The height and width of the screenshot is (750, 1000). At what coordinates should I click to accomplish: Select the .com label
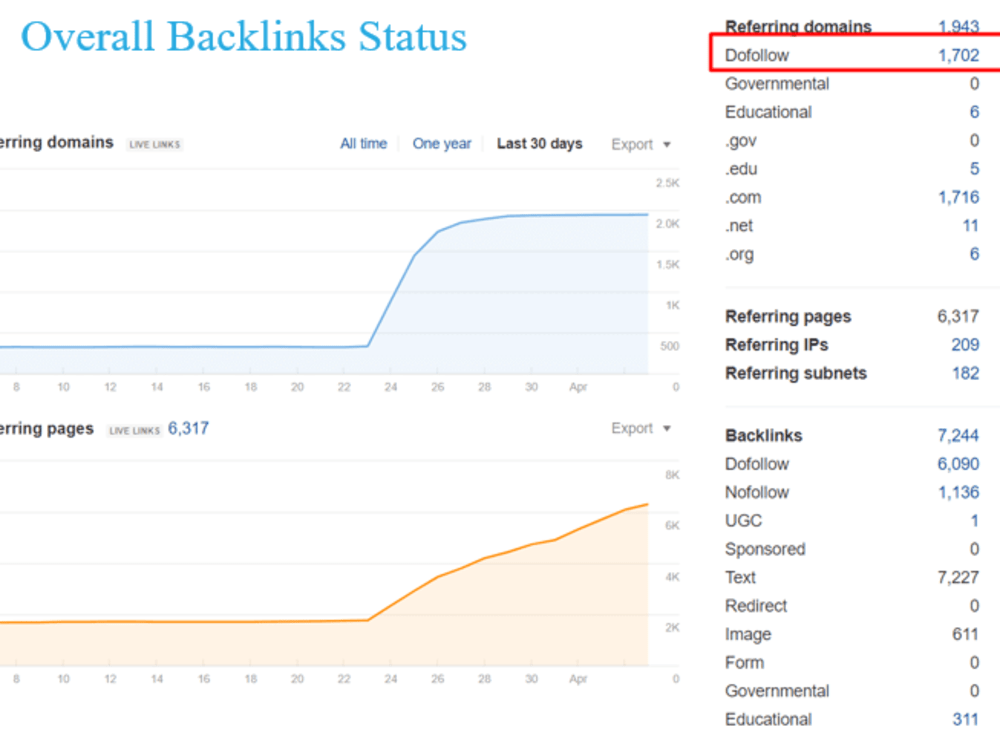(x=743, y=197)
